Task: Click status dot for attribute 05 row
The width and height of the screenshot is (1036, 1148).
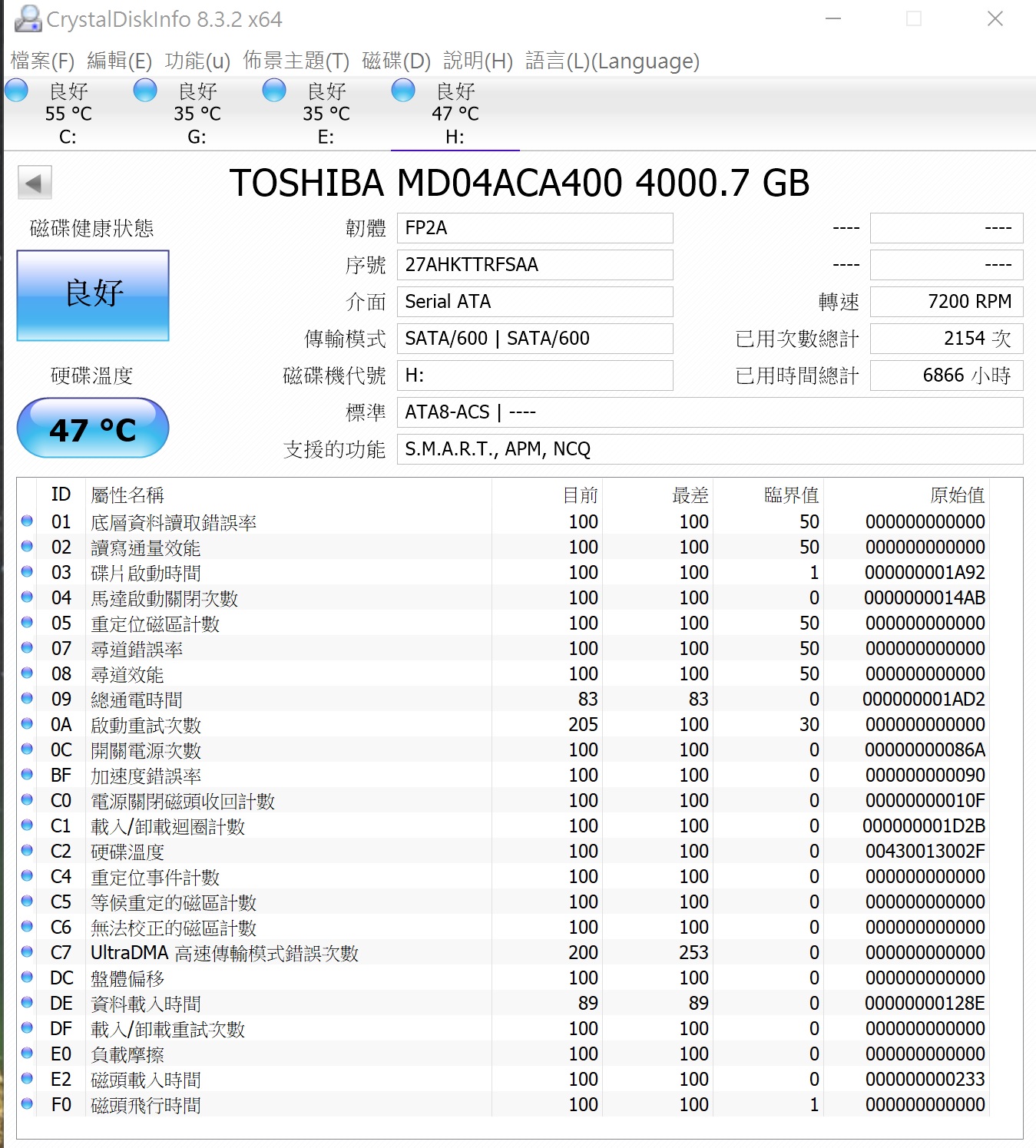Action: point(27,623)
